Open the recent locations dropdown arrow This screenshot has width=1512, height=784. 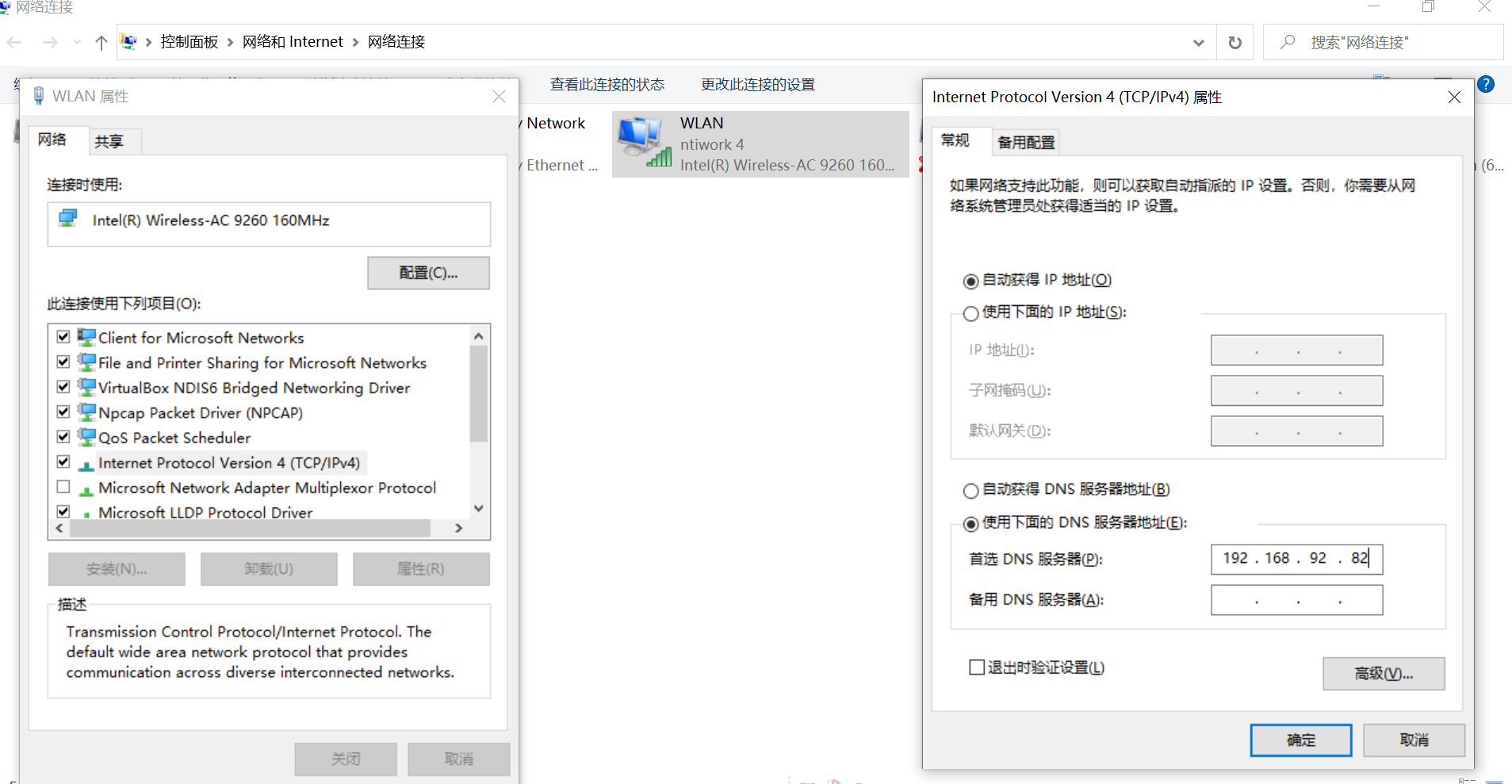coord(77,43)
